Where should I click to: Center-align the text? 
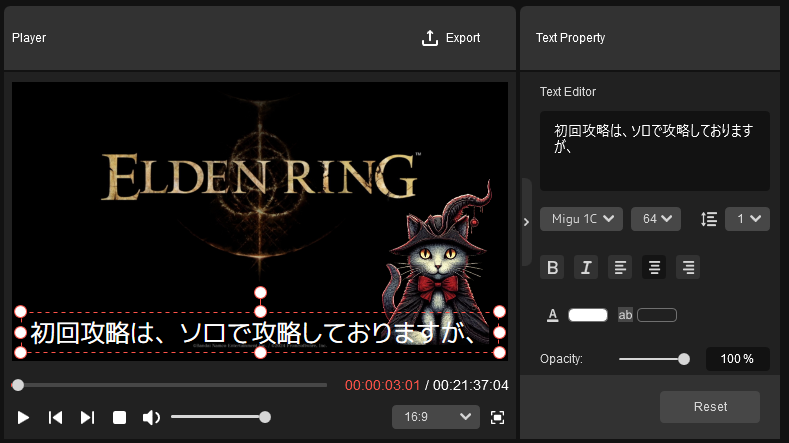coord(654,267)
